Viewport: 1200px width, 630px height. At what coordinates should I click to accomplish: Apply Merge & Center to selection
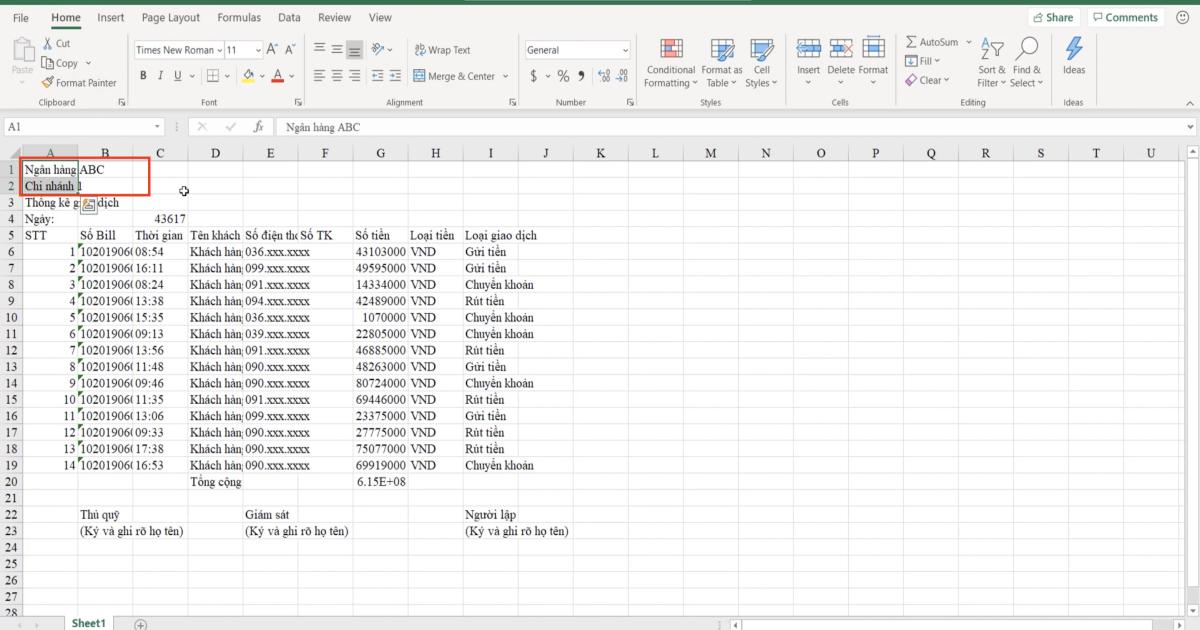pos(455,75)
